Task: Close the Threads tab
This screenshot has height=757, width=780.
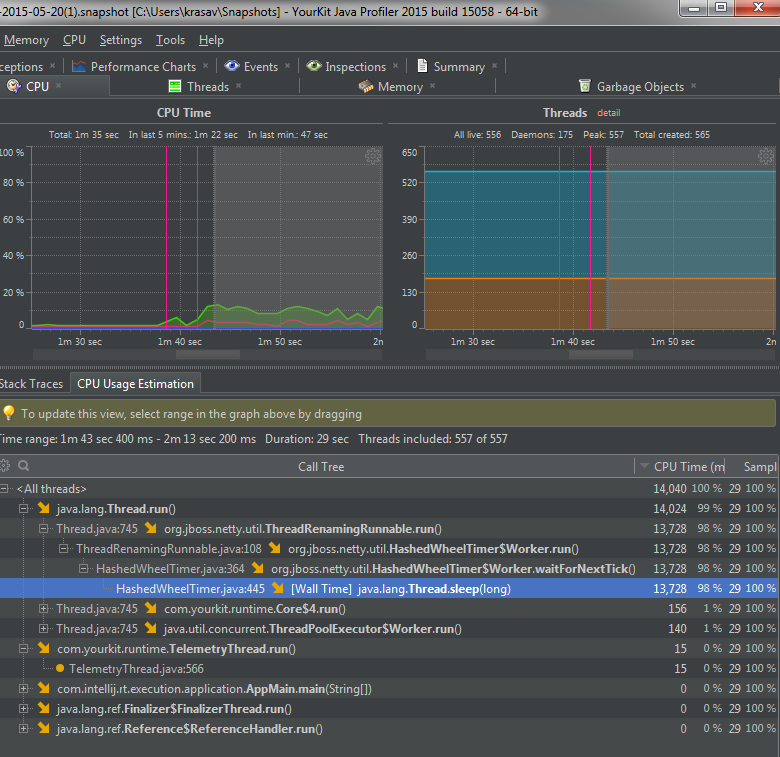Action: (x=239, y=86)
